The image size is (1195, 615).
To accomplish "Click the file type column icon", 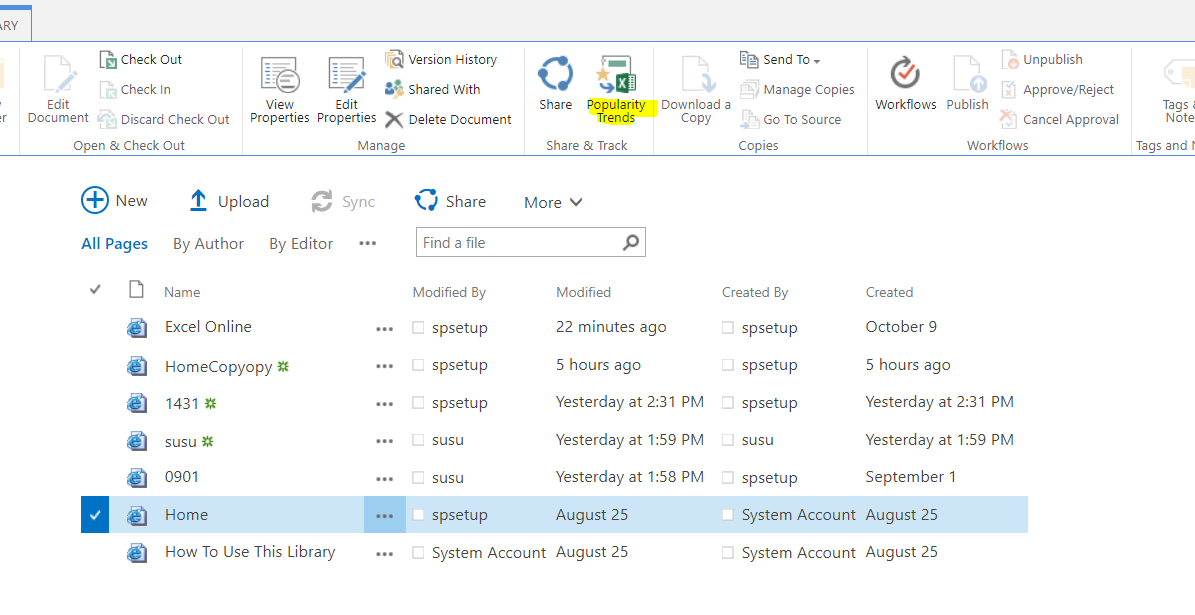I will [x=136, y=290].
